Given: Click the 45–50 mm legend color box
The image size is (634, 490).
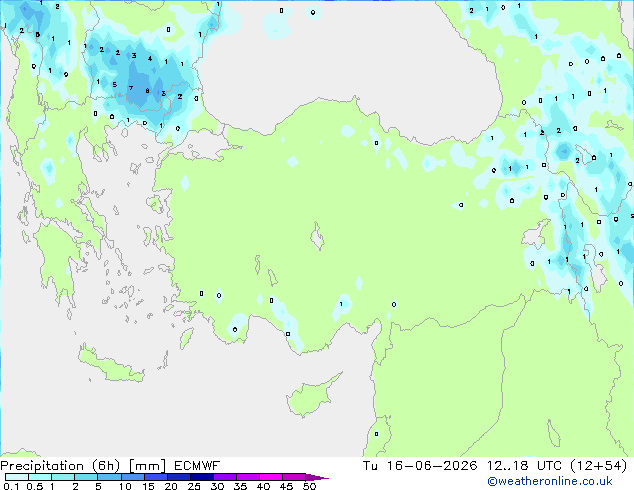Looking at the screenshot, I should click(294, 477).
